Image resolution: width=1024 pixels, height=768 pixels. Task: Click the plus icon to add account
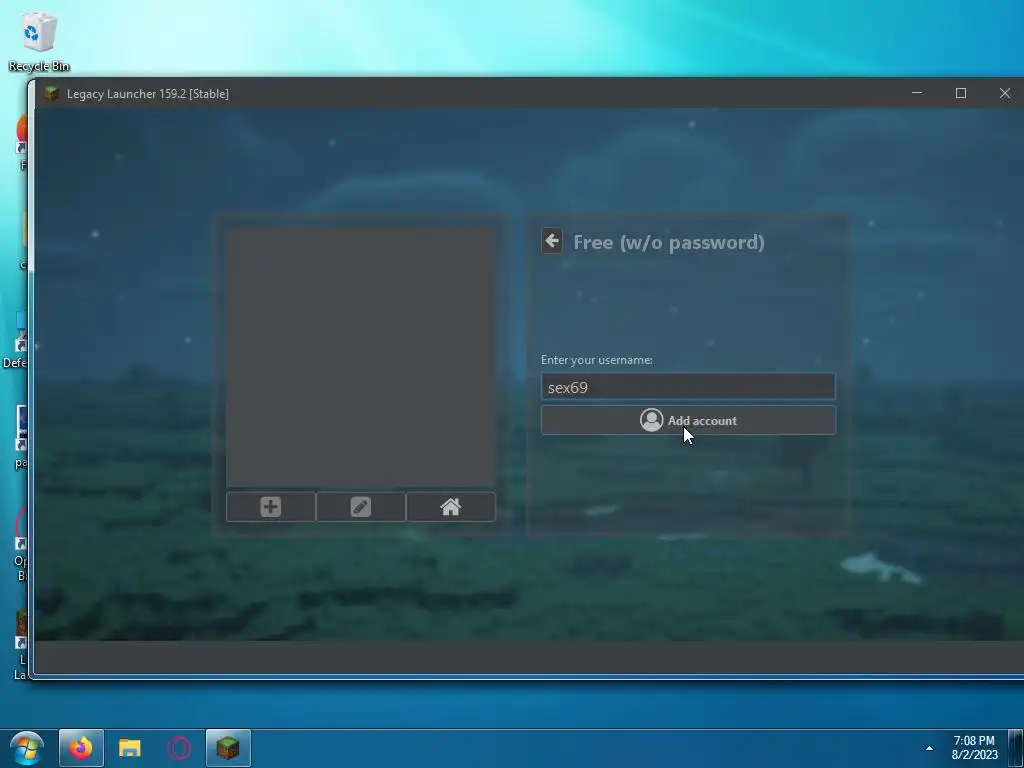click(x=270, y=507)
